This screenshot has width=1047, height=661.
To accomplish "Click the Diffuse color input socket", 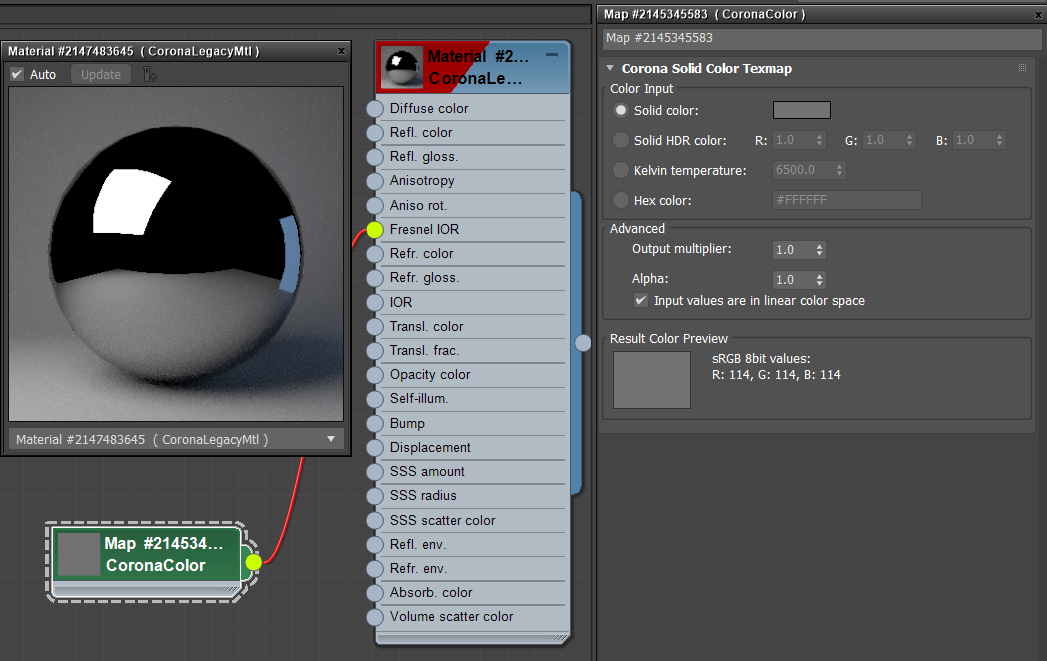I will [x=375, y=109].
